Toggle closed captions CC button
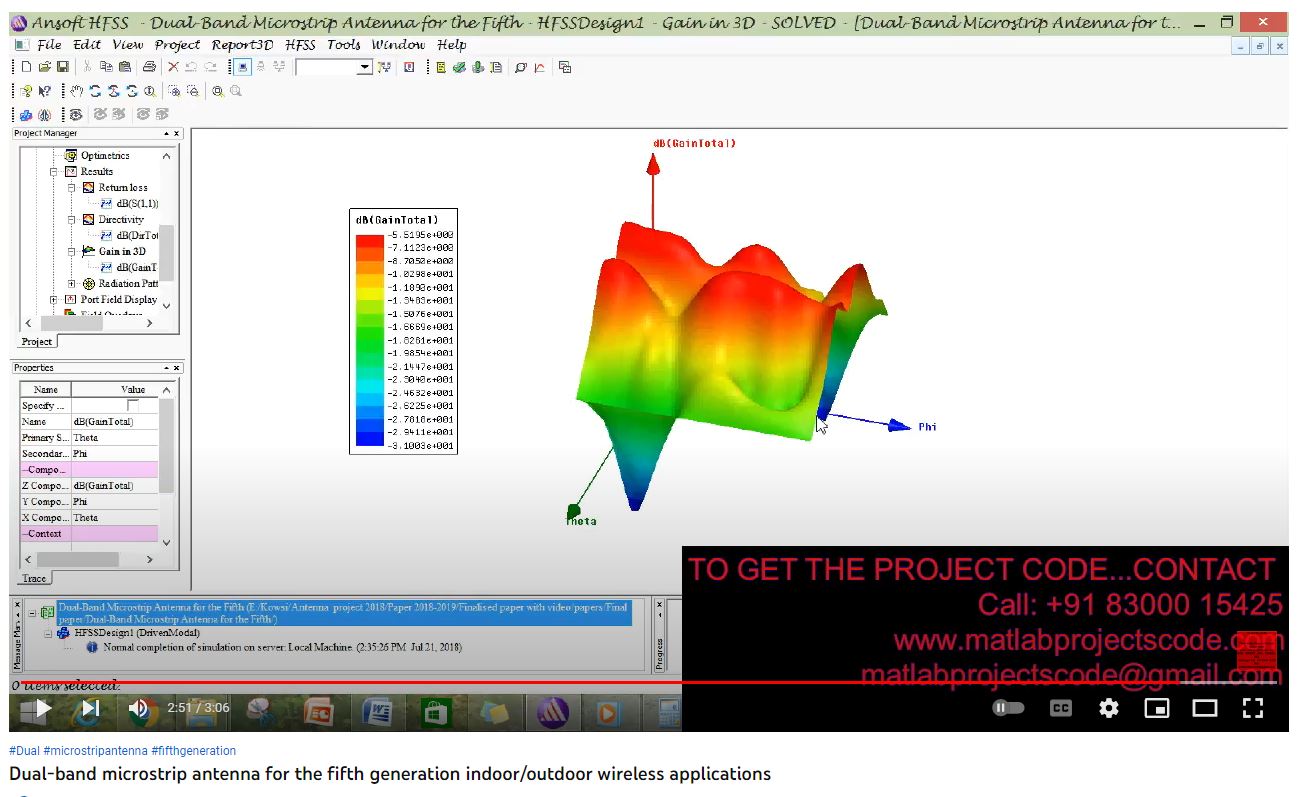1298x797 pixels. tap(1060, 708)
